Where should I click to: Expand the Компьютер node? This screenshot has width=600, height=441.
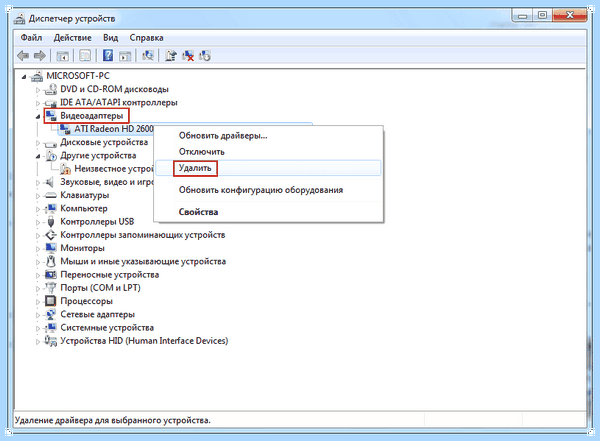tap(38, 209)
